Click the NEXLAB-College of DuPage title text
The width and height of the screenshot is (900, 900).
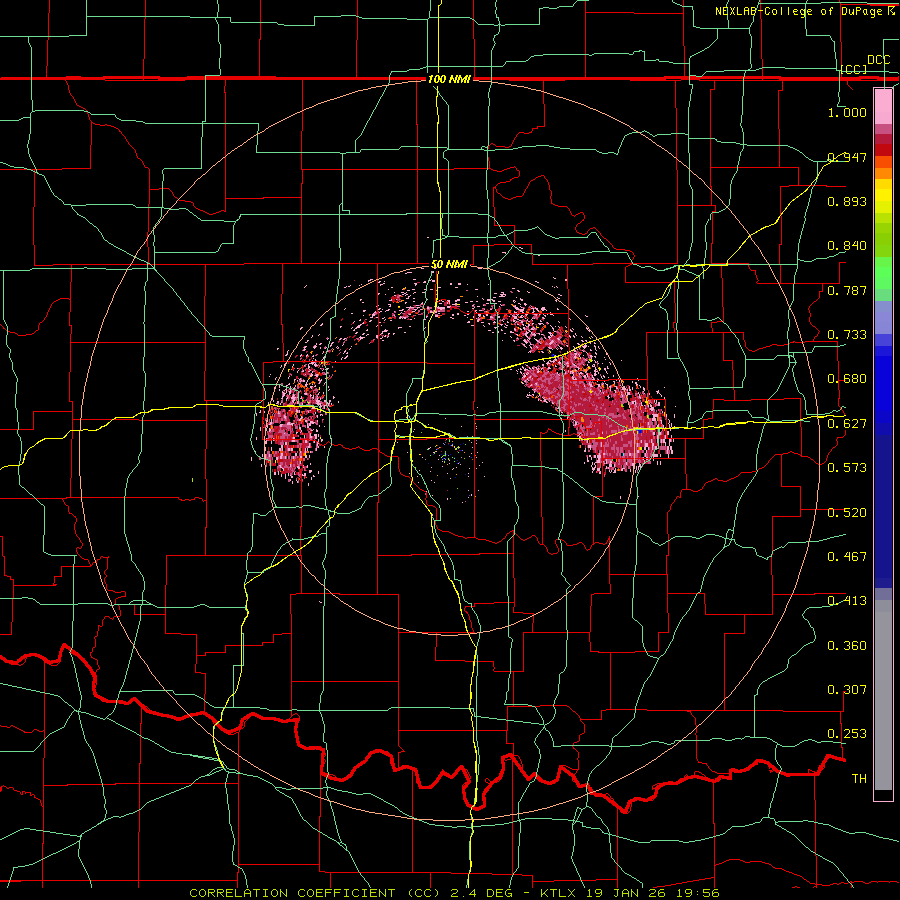click(x=801, y=11)
